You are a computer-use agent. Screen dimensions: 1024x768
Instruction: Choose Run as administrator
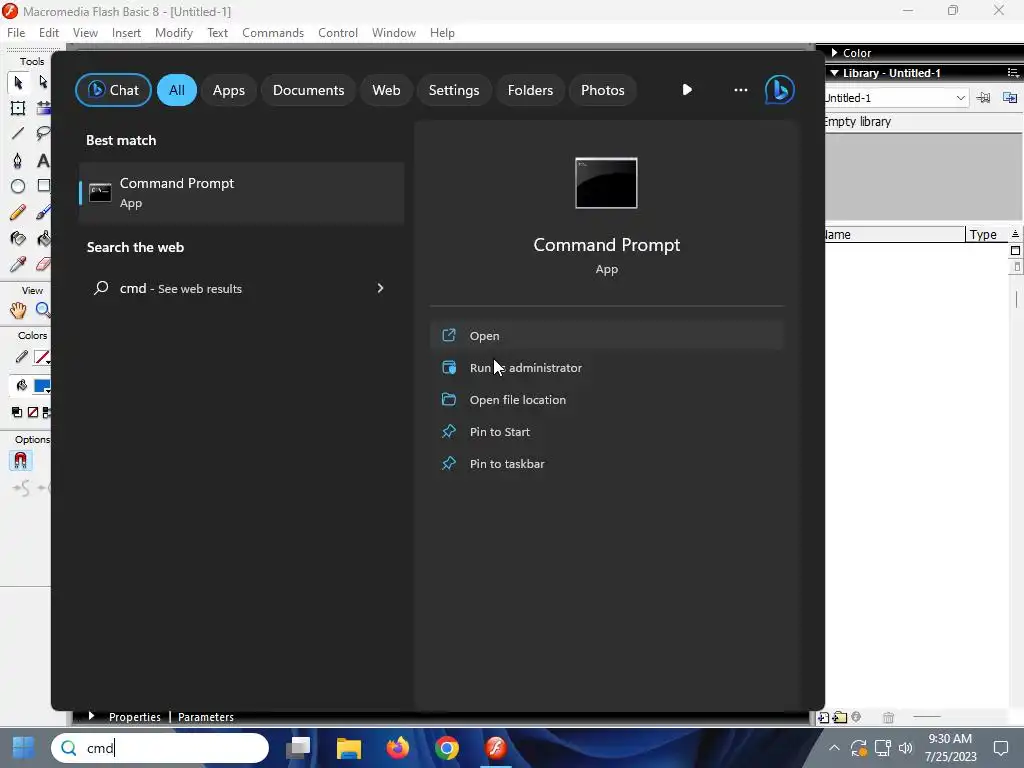pos(607,368)
